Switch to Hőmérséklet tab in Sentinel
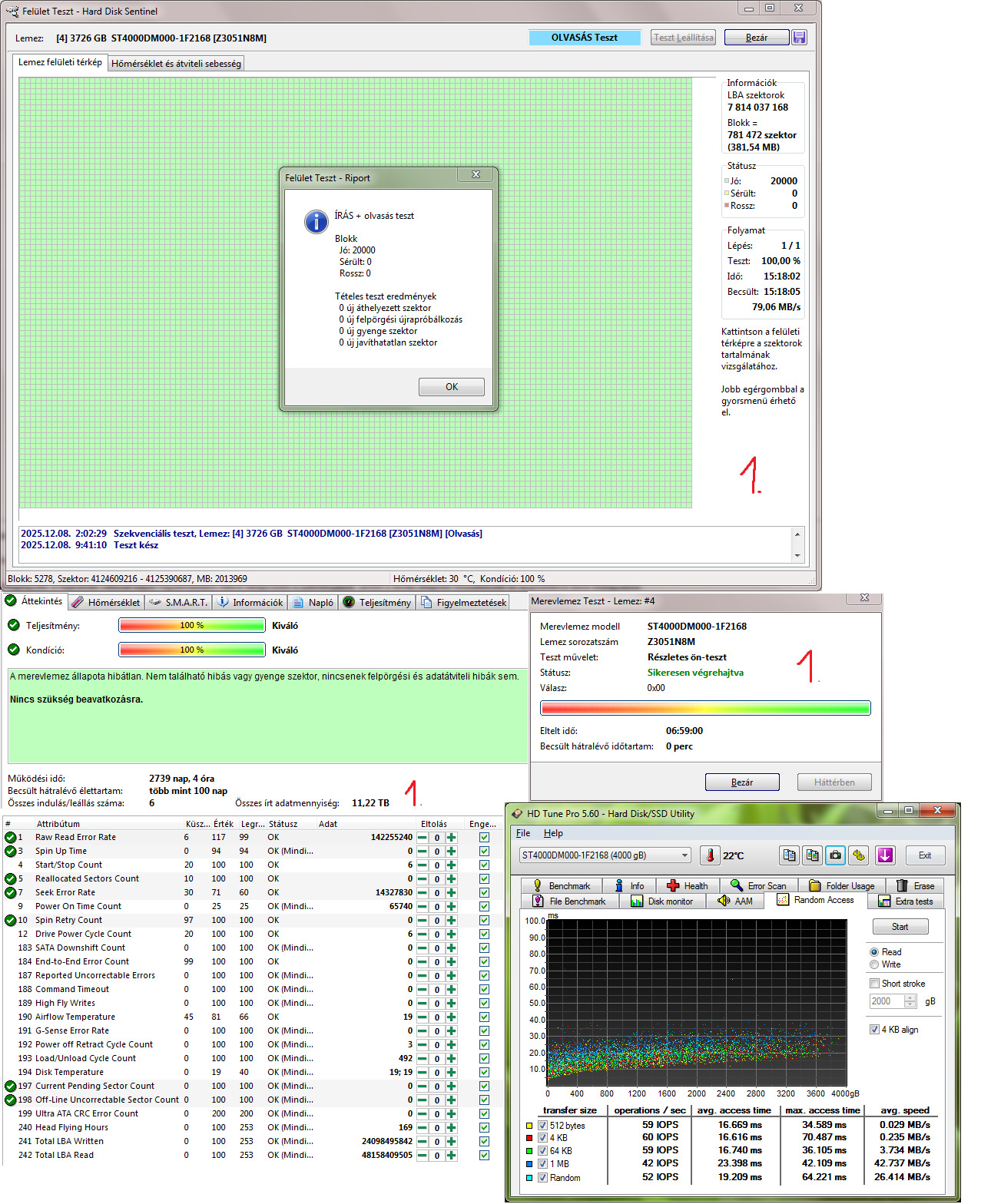 point(106,603)
